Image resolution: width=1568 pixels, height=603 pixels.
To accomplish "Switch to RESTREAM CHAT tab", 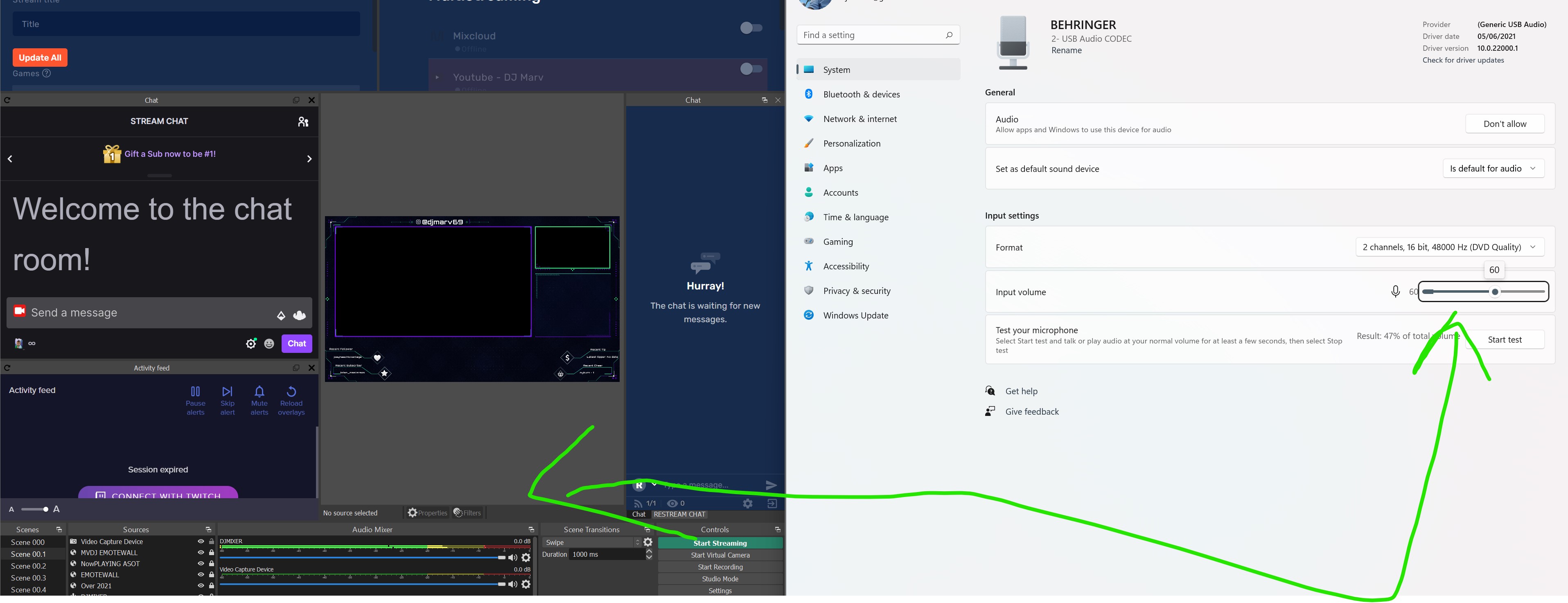I will [679, 514].
